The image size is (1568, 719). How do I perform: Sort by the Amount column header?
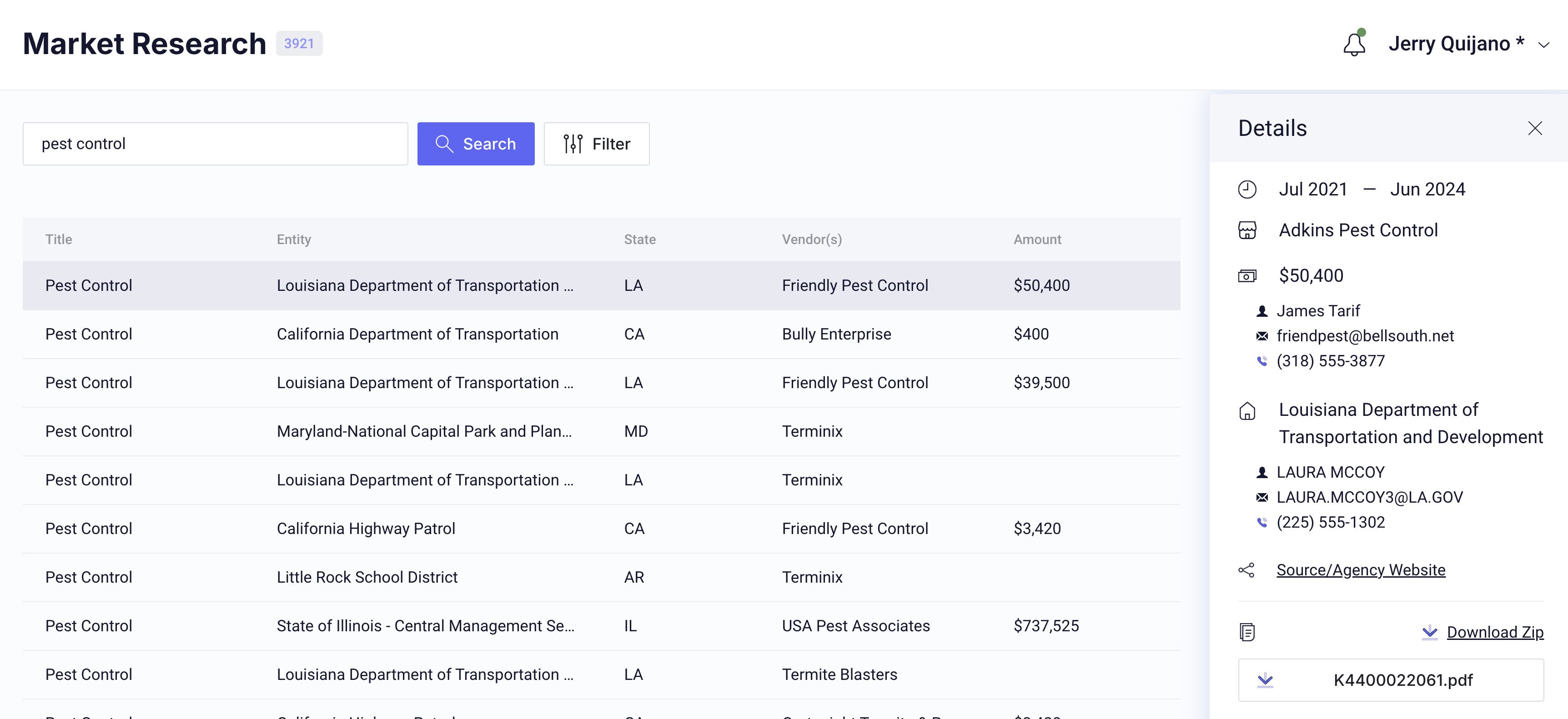coord(1036,240)
